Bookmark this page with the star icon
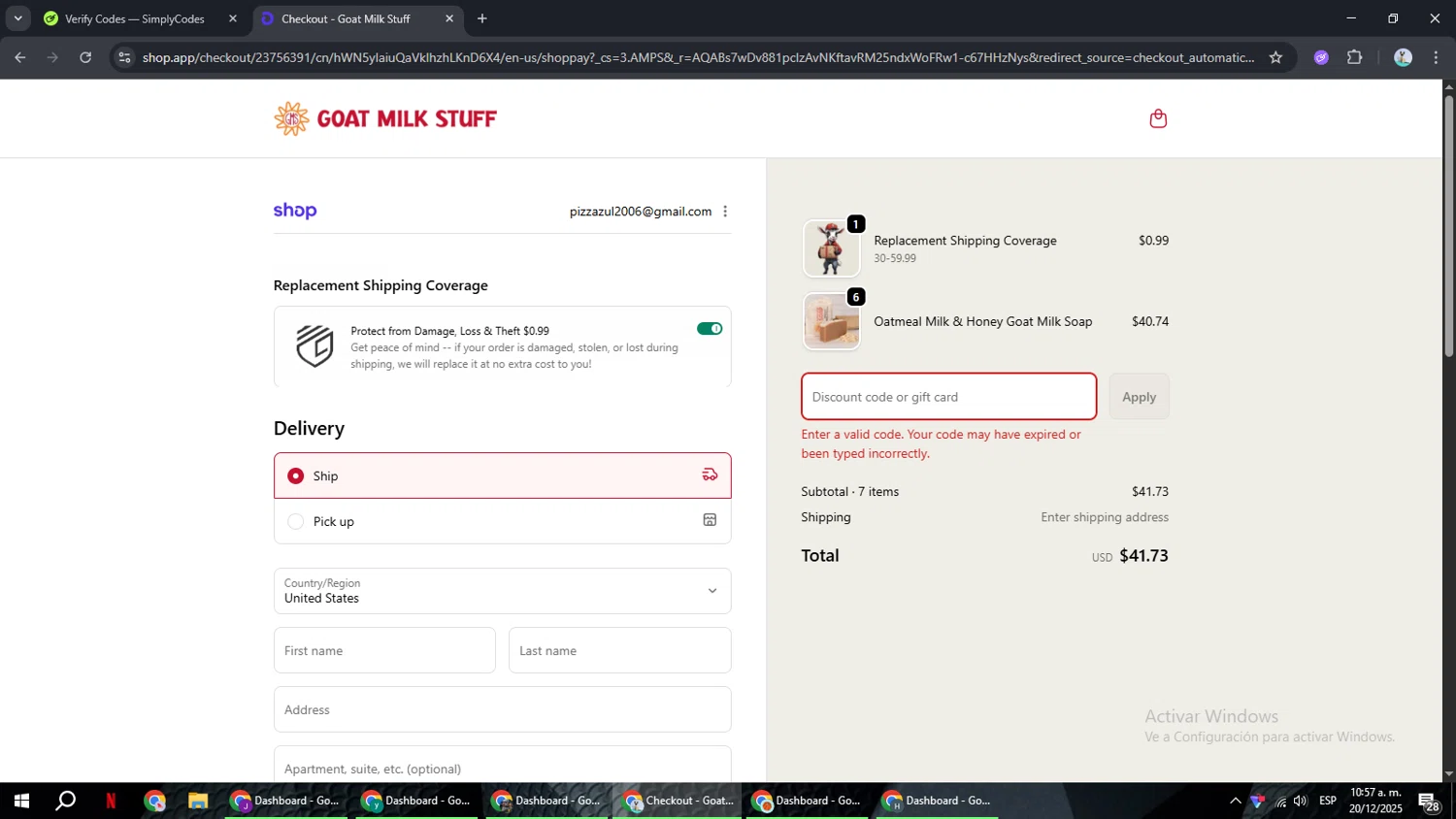The height and width of the screenshot is (819, 1456). [1275, 57]
